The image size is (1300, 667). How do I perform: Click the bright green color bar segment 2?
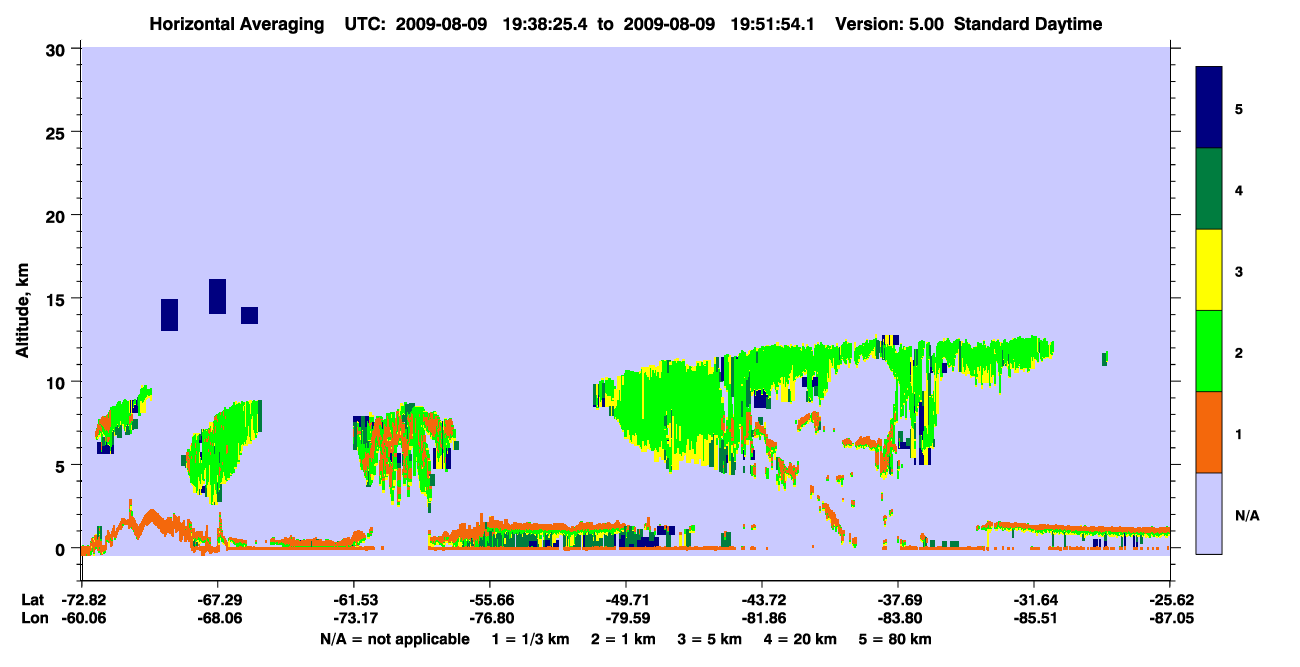tap(1209, 351)
